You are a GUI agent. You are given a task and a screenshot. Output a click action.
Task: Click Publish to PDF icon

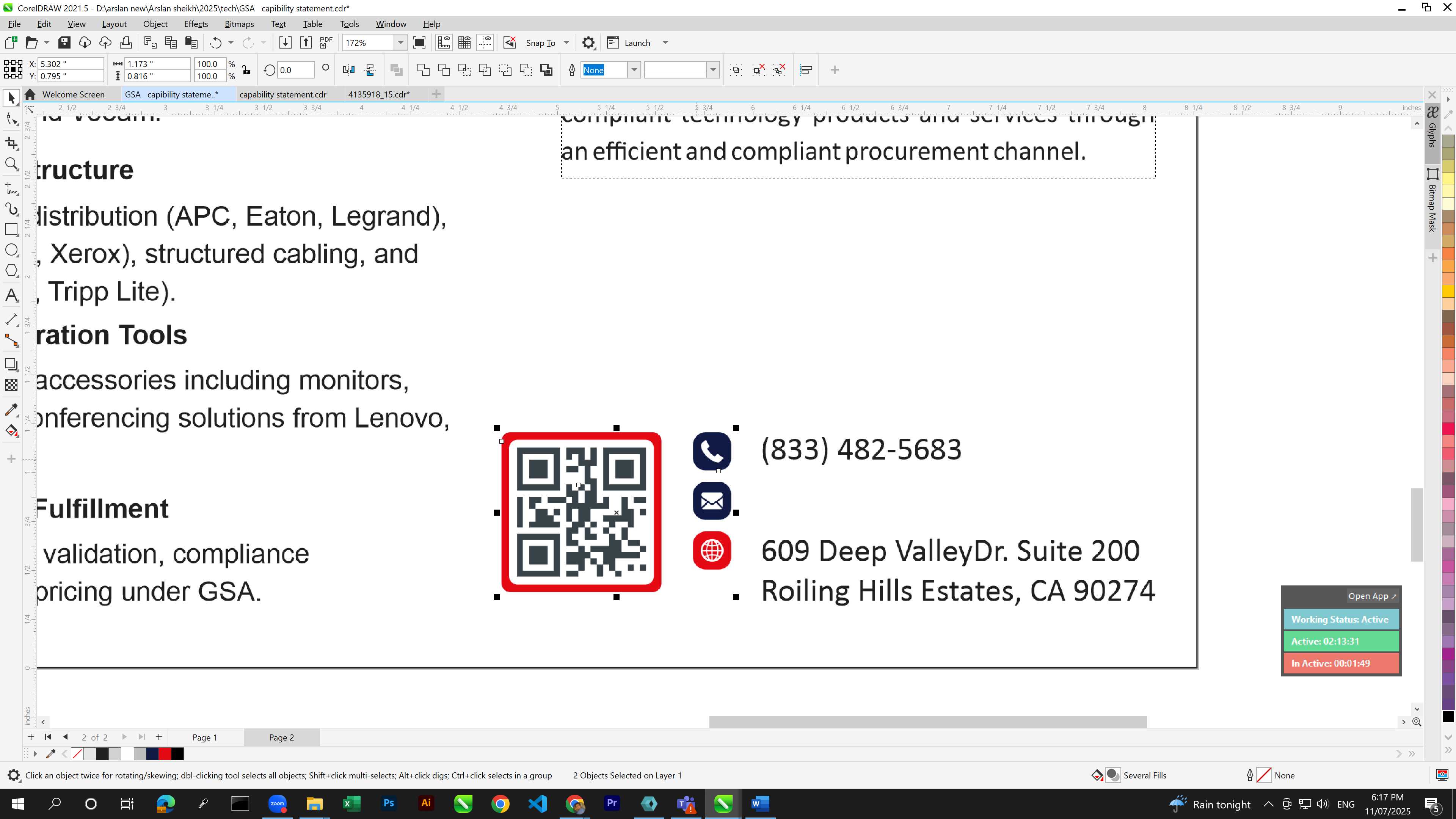point(326,42)
